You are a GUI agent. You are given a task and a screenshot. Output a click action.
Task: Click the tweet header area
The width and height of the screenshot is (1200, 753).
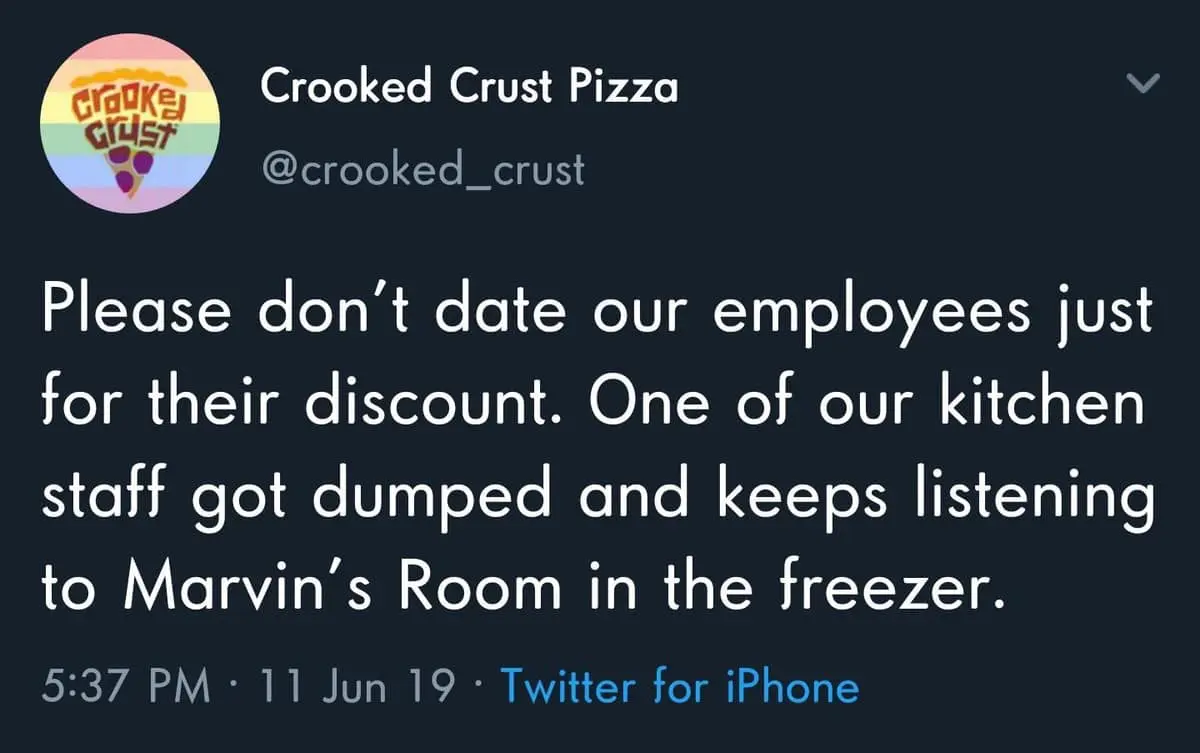click(x=468, y=120)
